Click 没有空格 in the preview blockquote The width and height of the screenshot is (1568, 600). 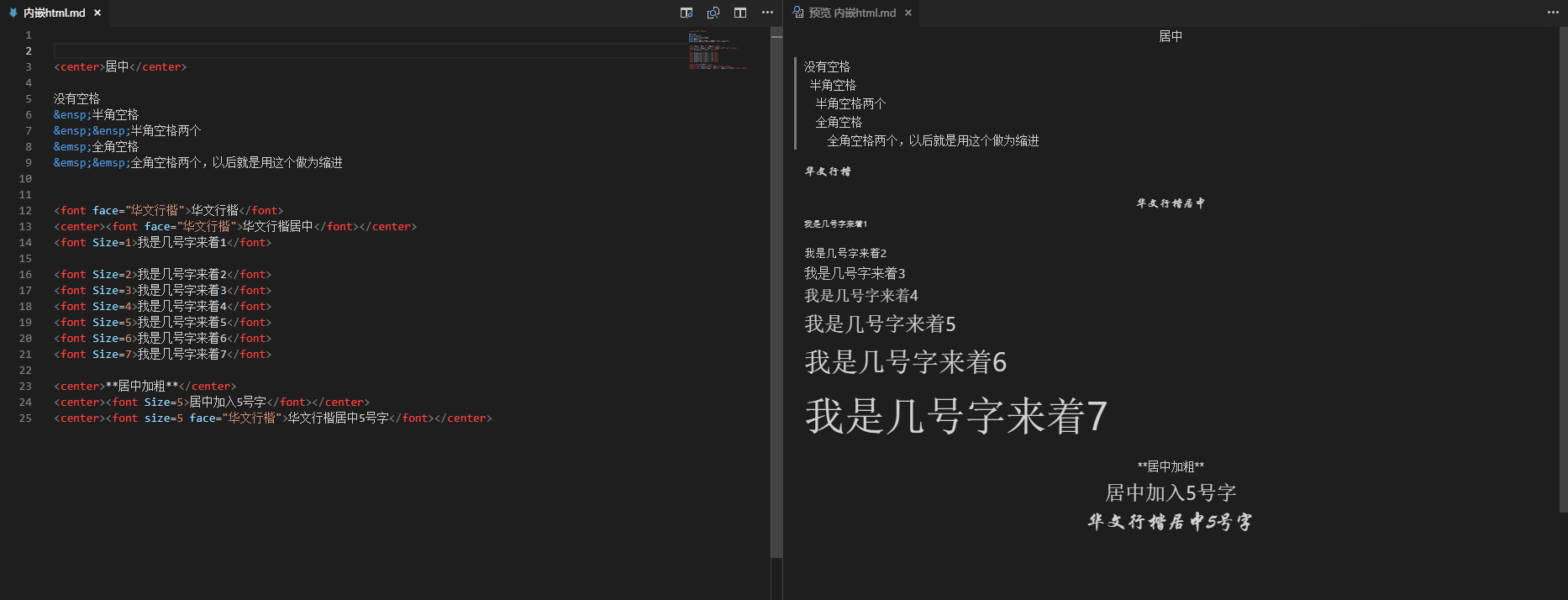[827, 66]
